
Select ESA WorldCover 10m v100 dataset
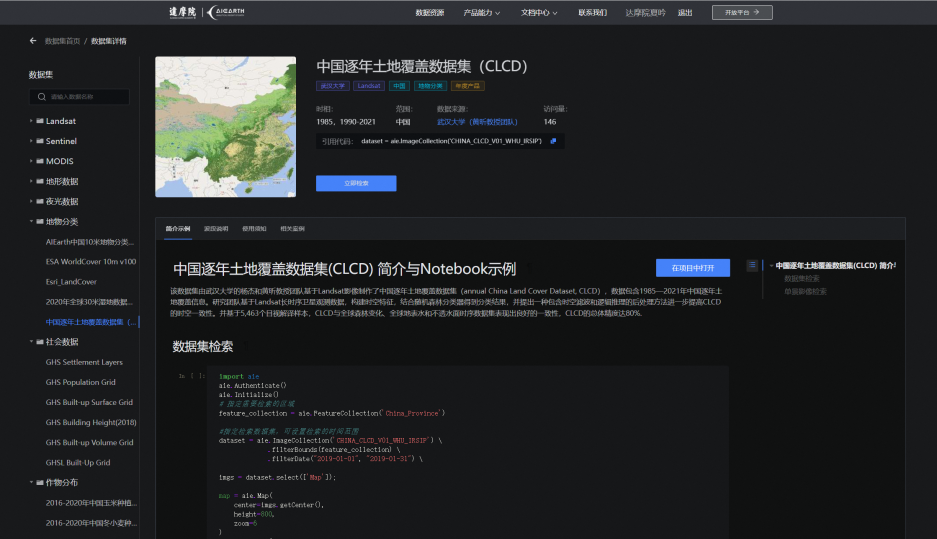point(91,262)
